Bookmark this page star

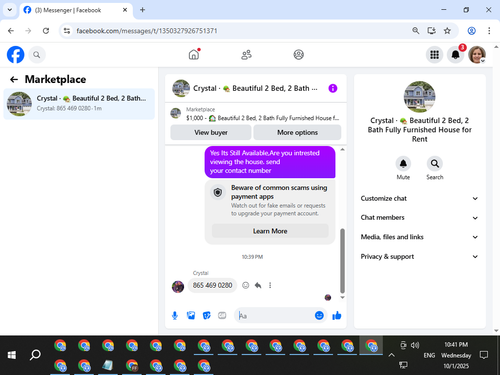click(447, 31)
